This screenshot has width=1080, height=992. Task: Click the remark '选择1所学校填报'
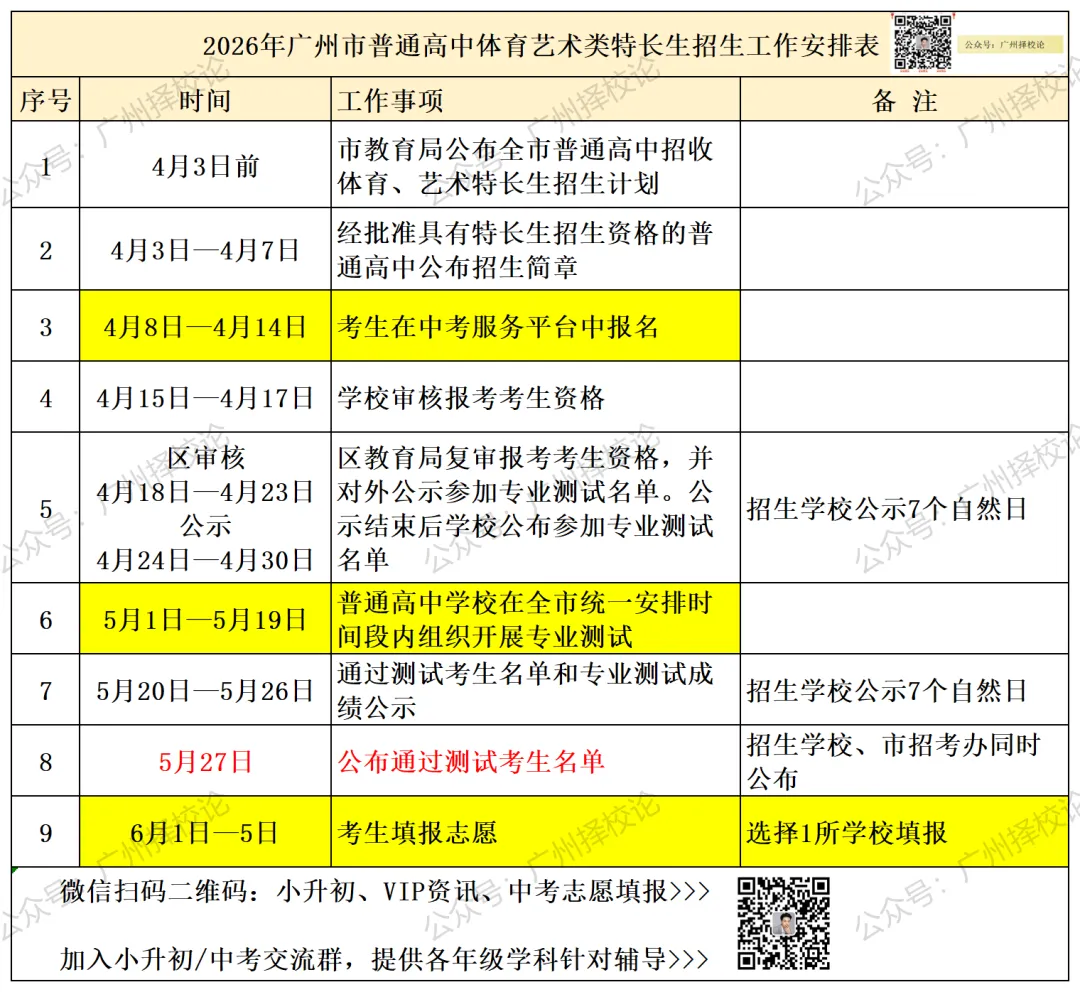coord(904,832)
